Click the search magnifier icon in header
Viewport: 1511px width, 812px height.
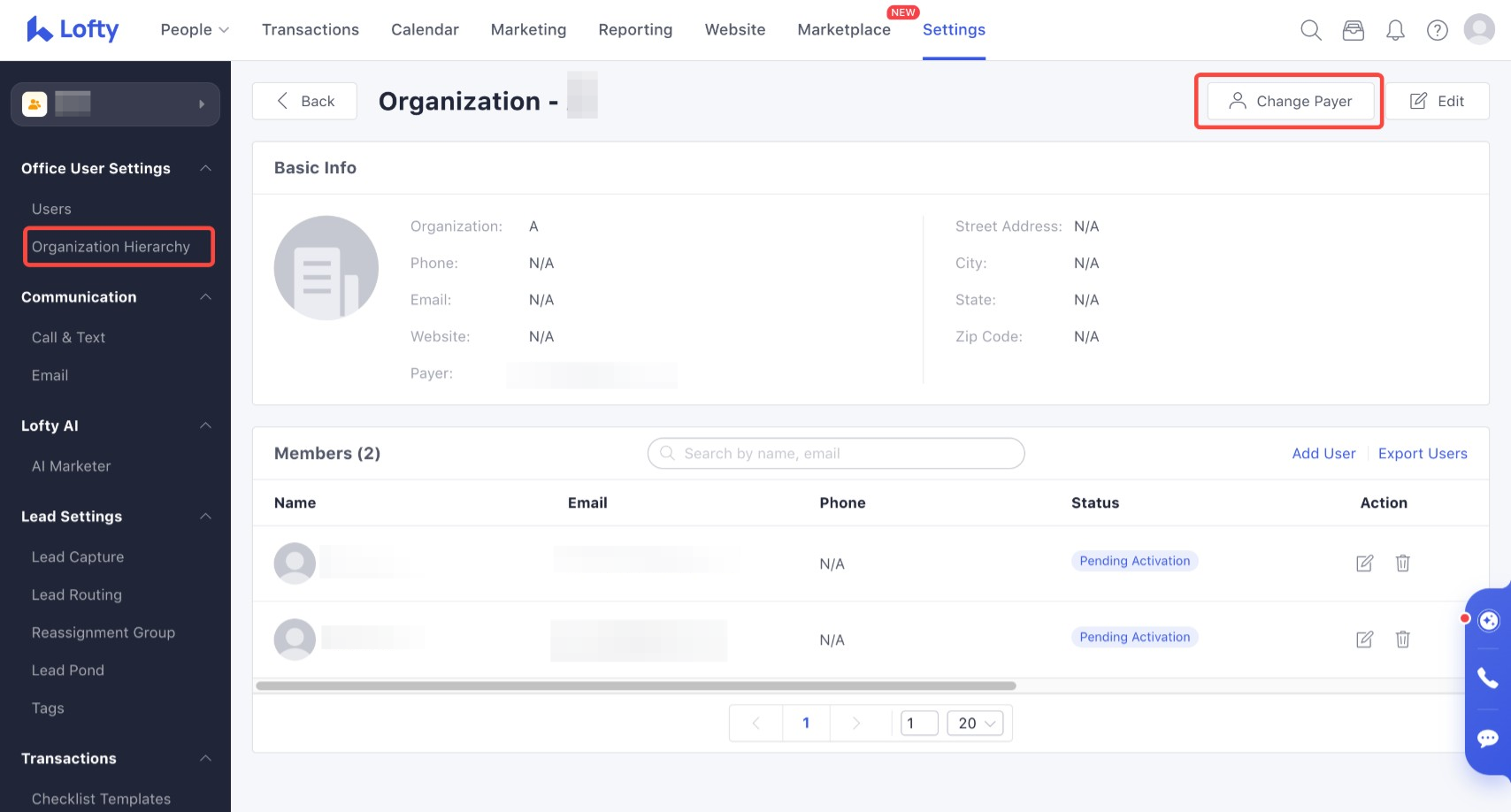point(1310,30)
